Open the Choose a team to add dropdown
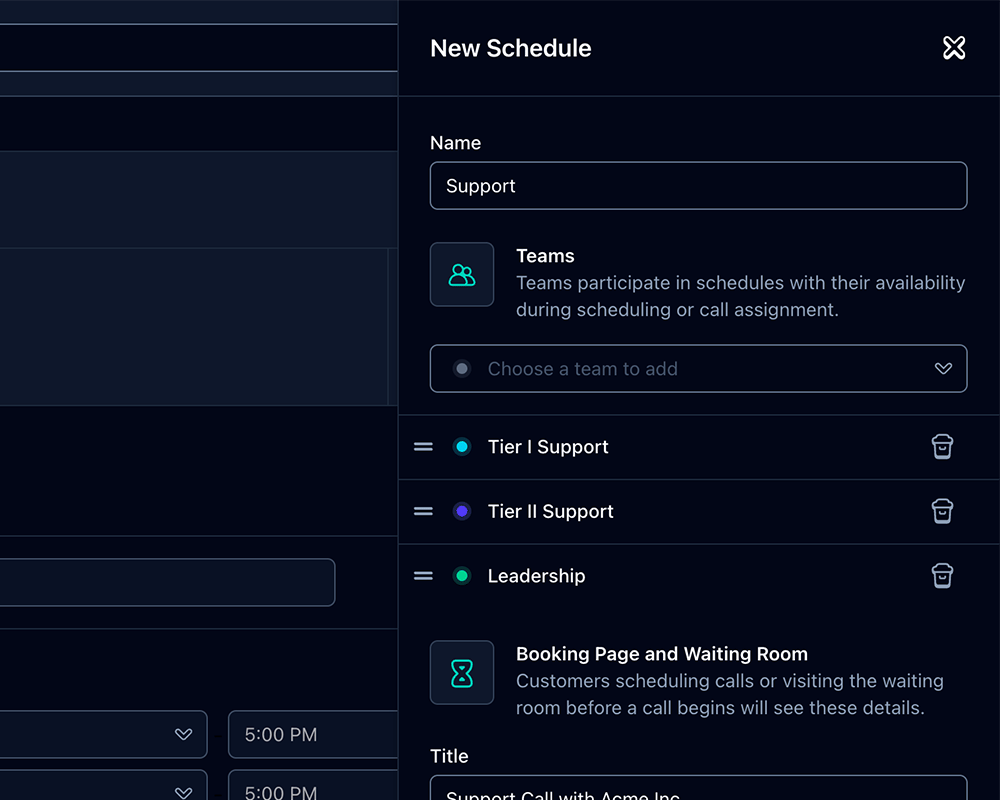Image resolution: width=1000 pixels, height=800 pixels. point(698,369)
